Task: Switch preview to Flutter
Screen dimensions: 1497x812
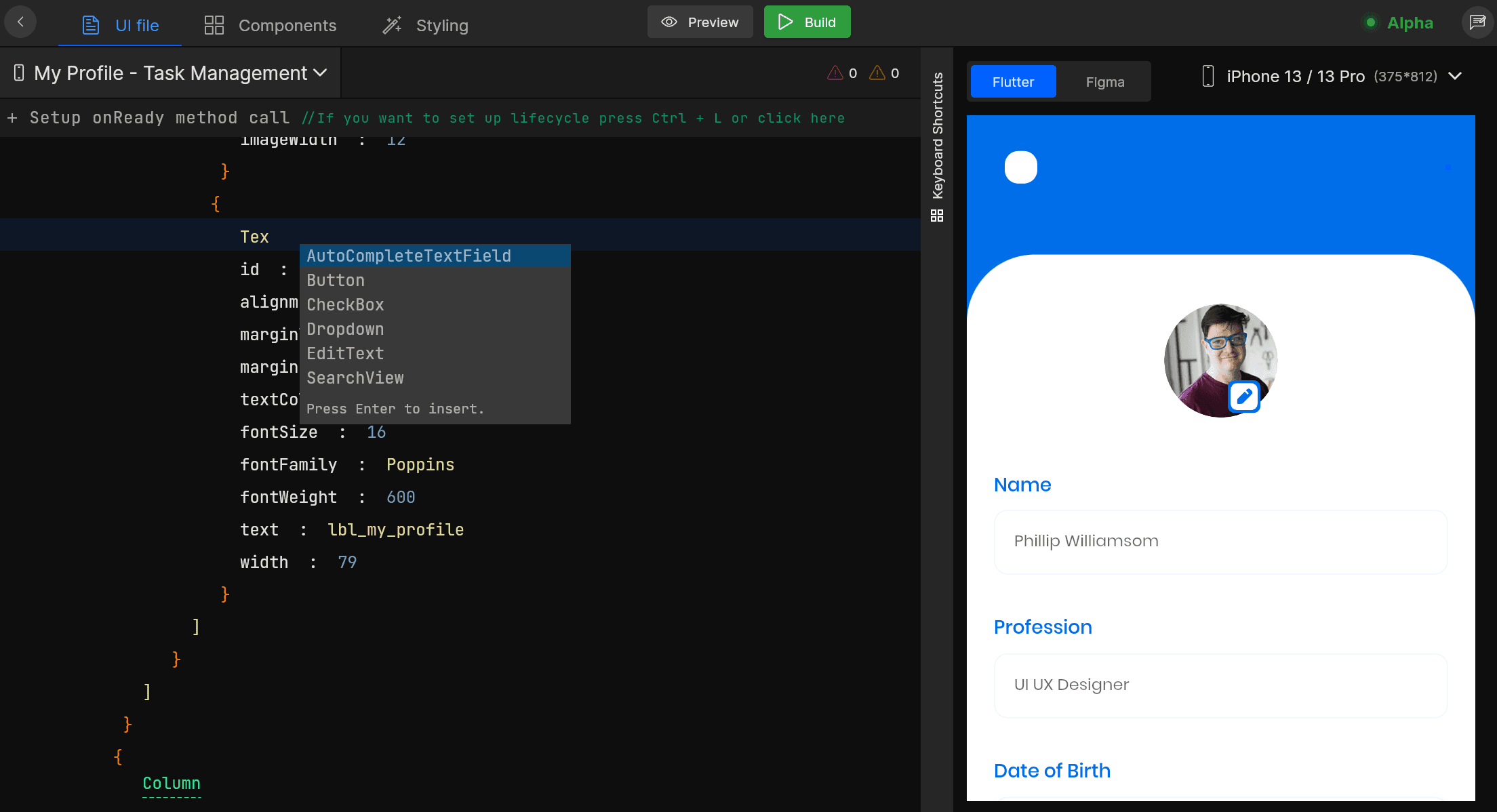Action: point(1013,81)
